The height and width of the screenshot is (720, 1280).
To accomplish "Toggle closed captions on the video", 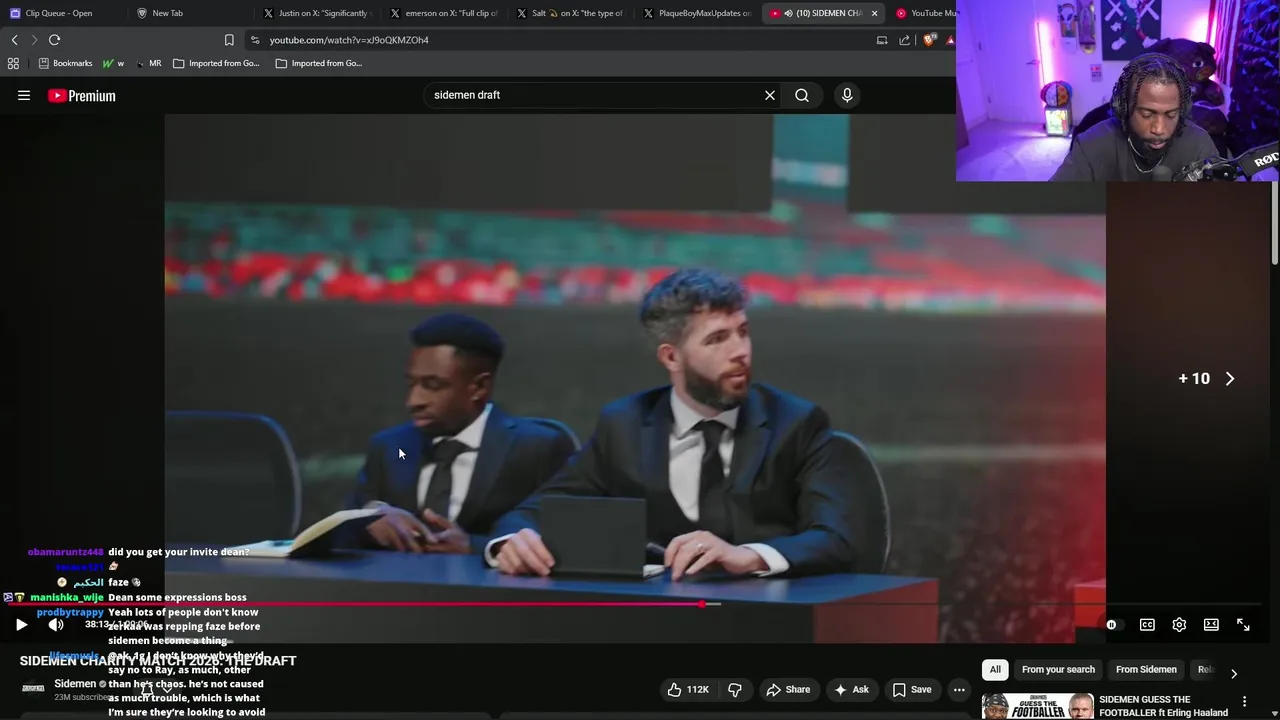I will 1147,625.
